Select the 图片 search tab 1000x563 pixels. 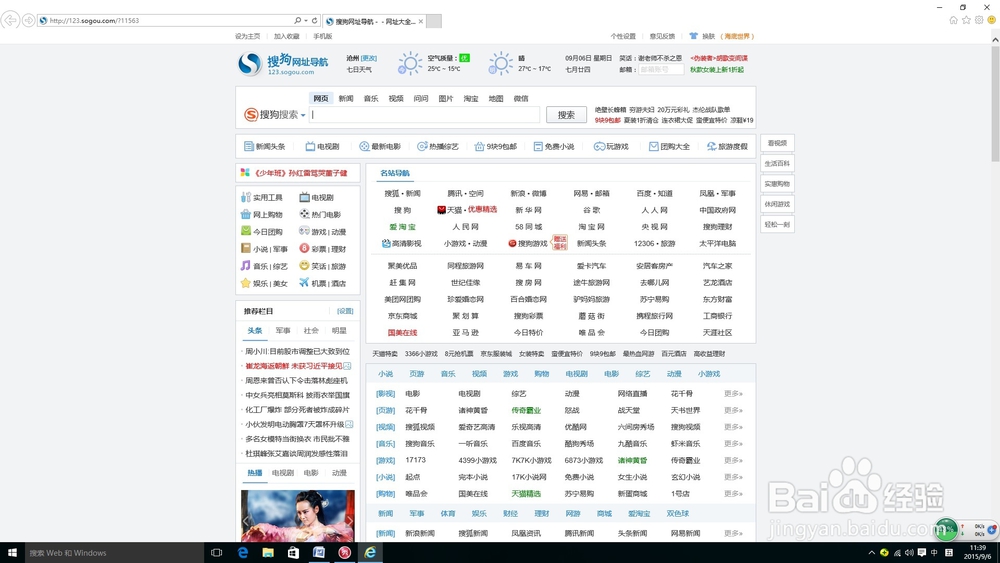(446, 98)
